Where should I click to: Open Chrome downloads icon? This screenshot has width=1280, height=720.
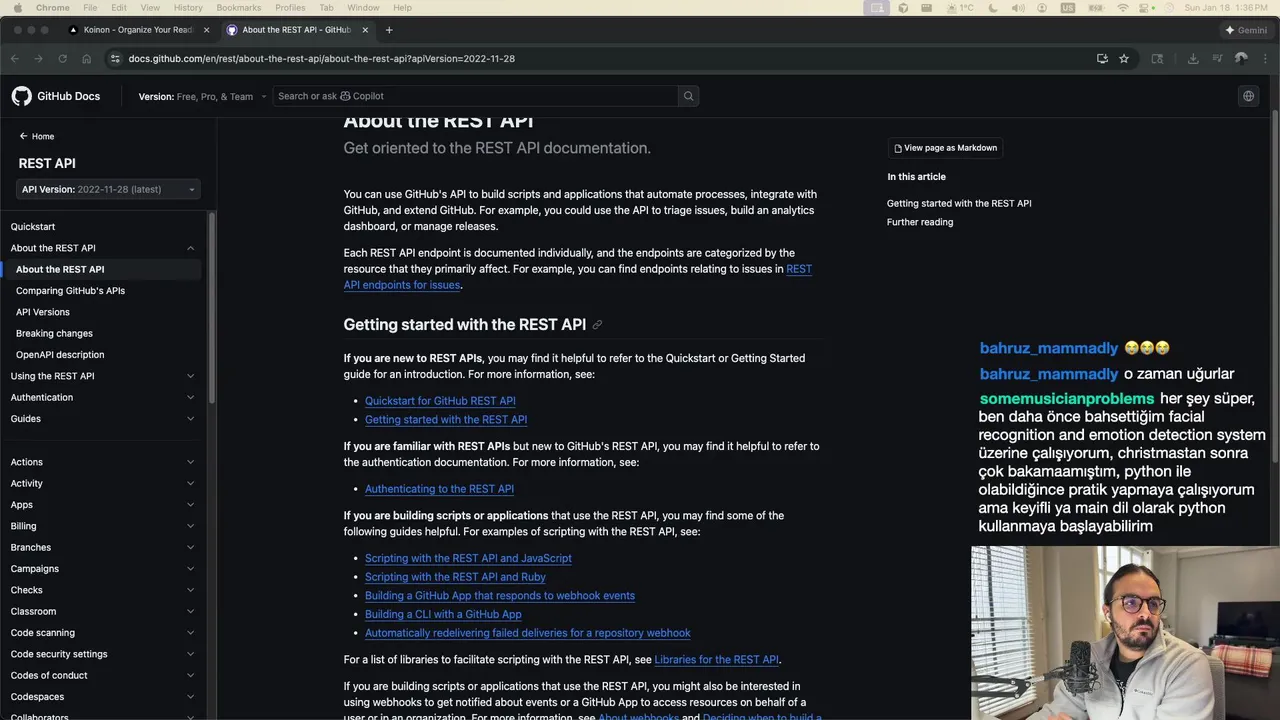tap(1193, 59)
